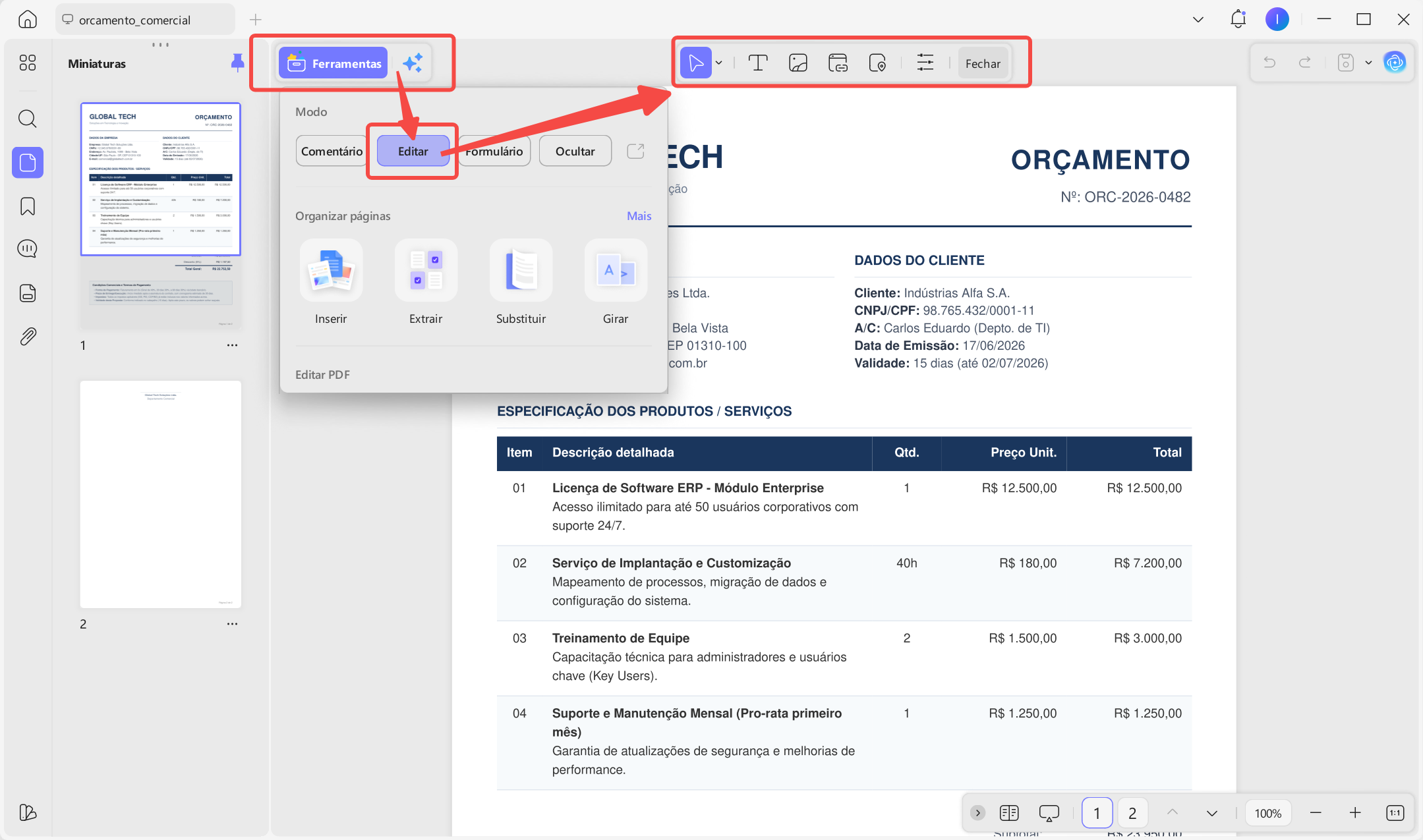
Task: Open the AI assistant icon top right
Action: click(x=1395, y=63)
